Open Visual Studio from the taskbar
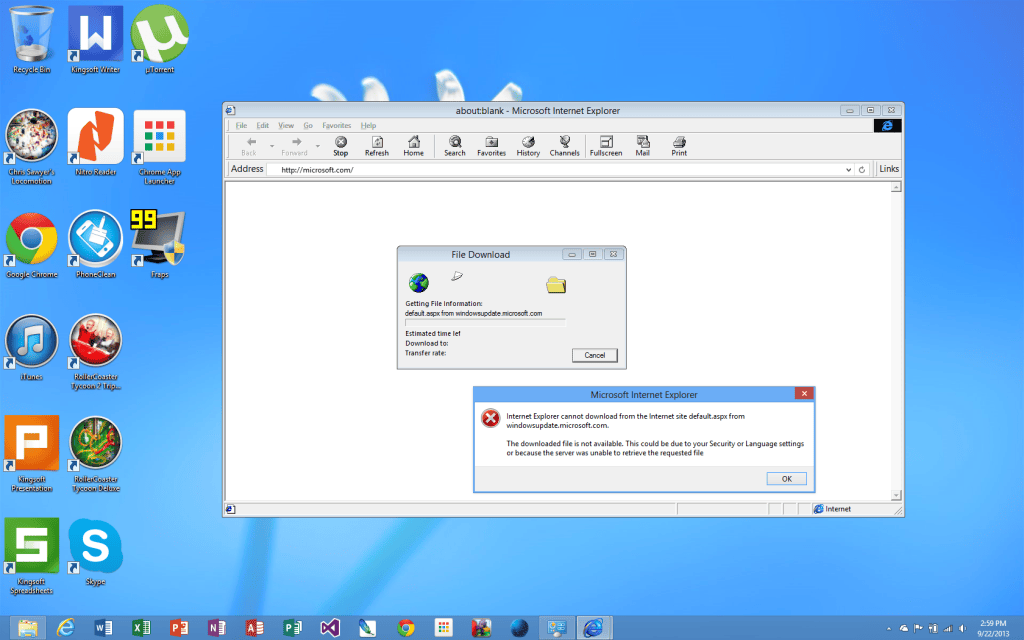1024x640 pixels. pyautogui.click(x=330, y=628)
